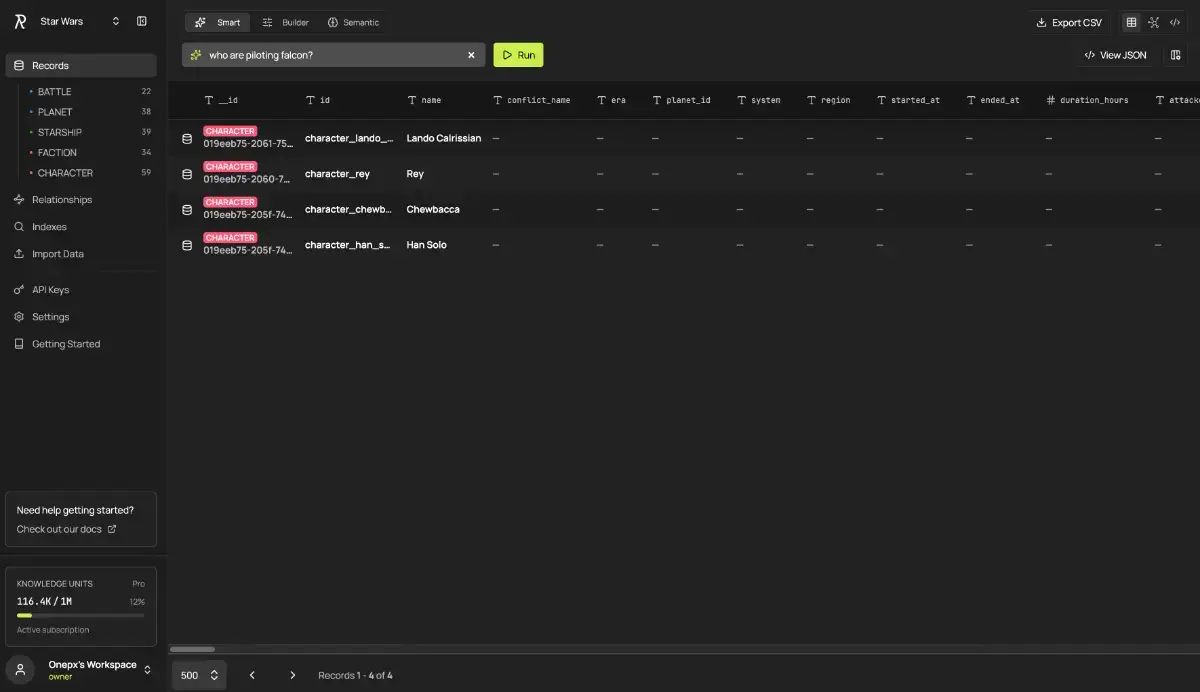Open the Records section
Image resolution: width=1200 pixels, height=692 pixels.
click(x=81, y=65)
